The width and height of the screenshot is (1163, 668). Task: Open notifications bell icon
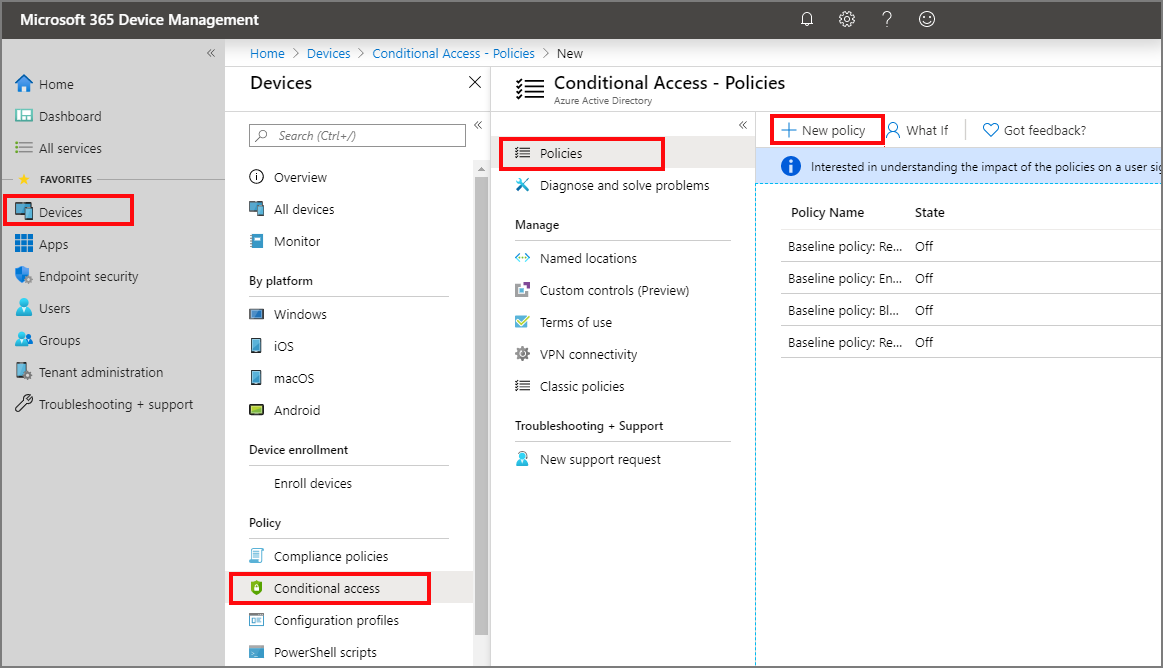tap(807, 19)
